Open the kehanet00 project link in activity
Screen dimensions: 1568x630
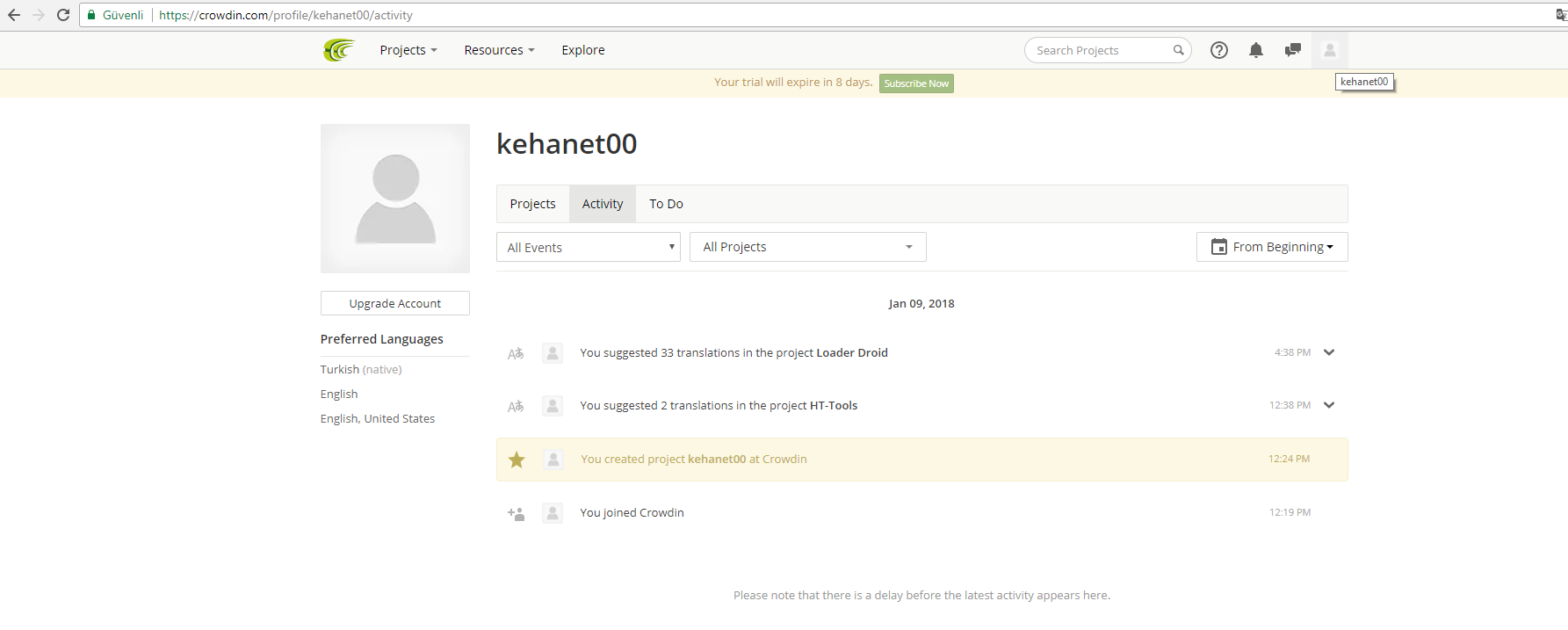(717, 460)
